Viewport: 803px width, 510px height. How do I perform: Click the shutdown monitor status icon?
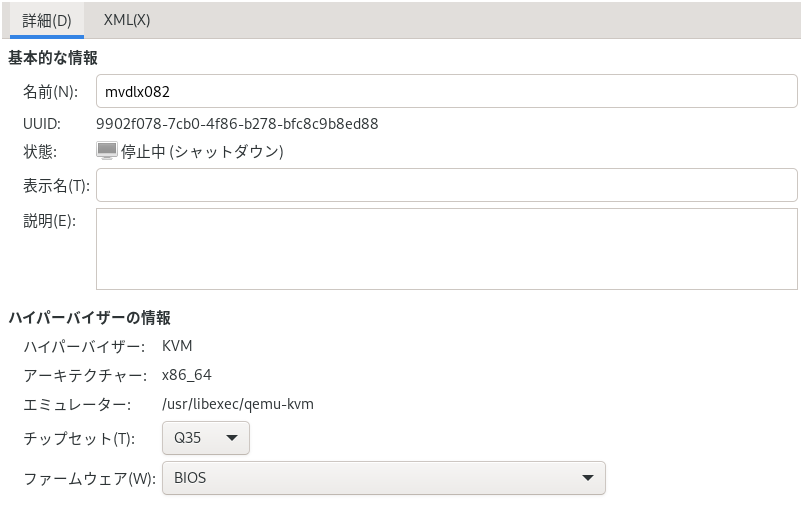[x=107, y=151]
